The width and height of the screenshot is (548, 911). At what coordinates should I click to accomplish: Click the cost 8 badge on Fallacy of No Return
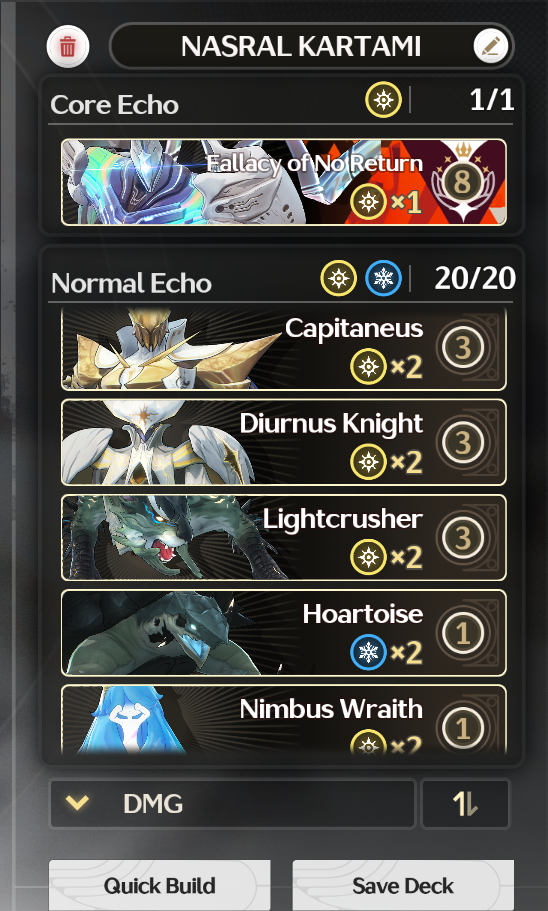(x=463, y=182)
